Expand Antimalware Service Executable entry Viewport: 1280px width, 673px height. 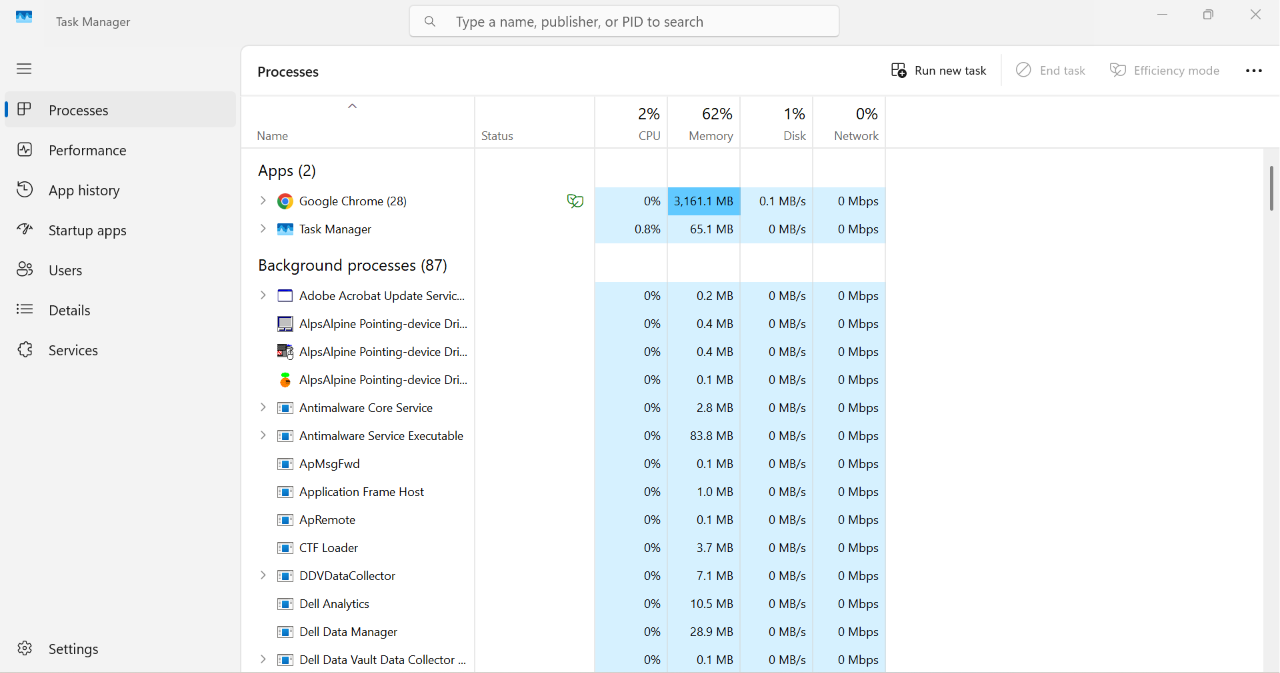(263, 436)
